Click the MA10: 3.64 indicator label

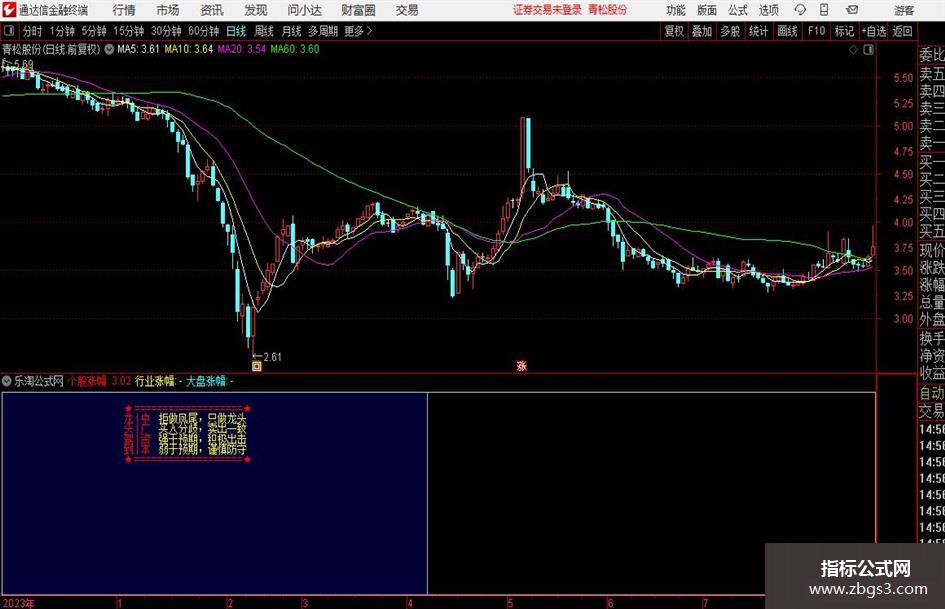[189, 49]
